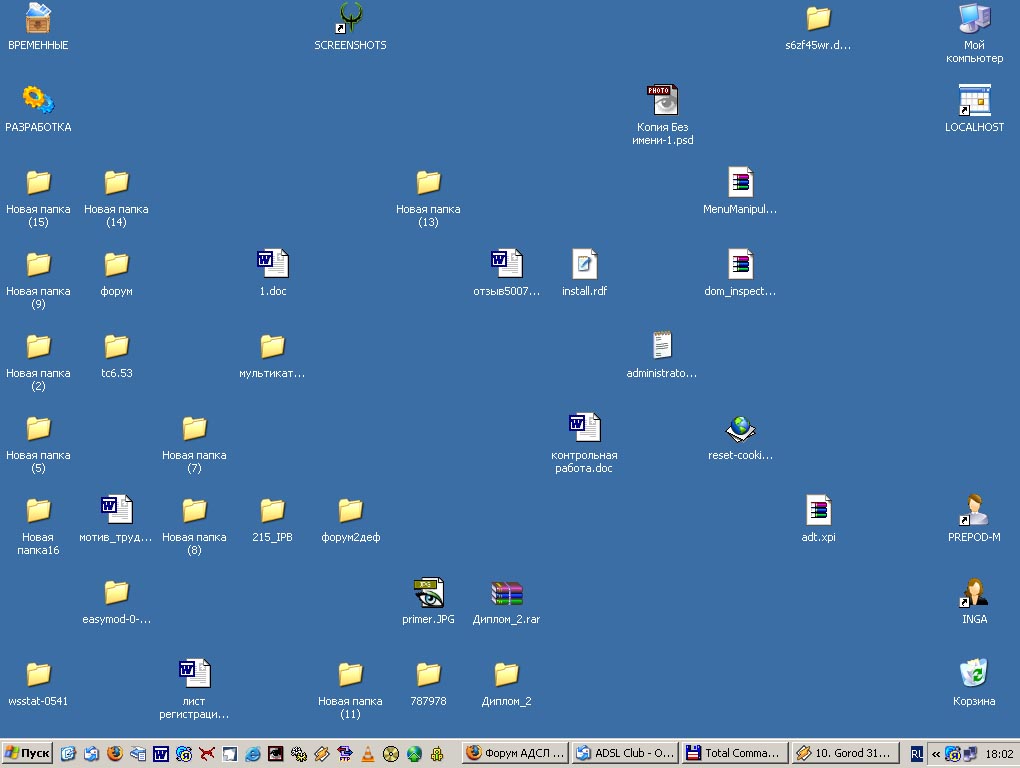Switch to the Форум АДСЛ Firefox window
Image resolution: width=1020 pixels, height=768 pixels.
click(x=515, y=753)
